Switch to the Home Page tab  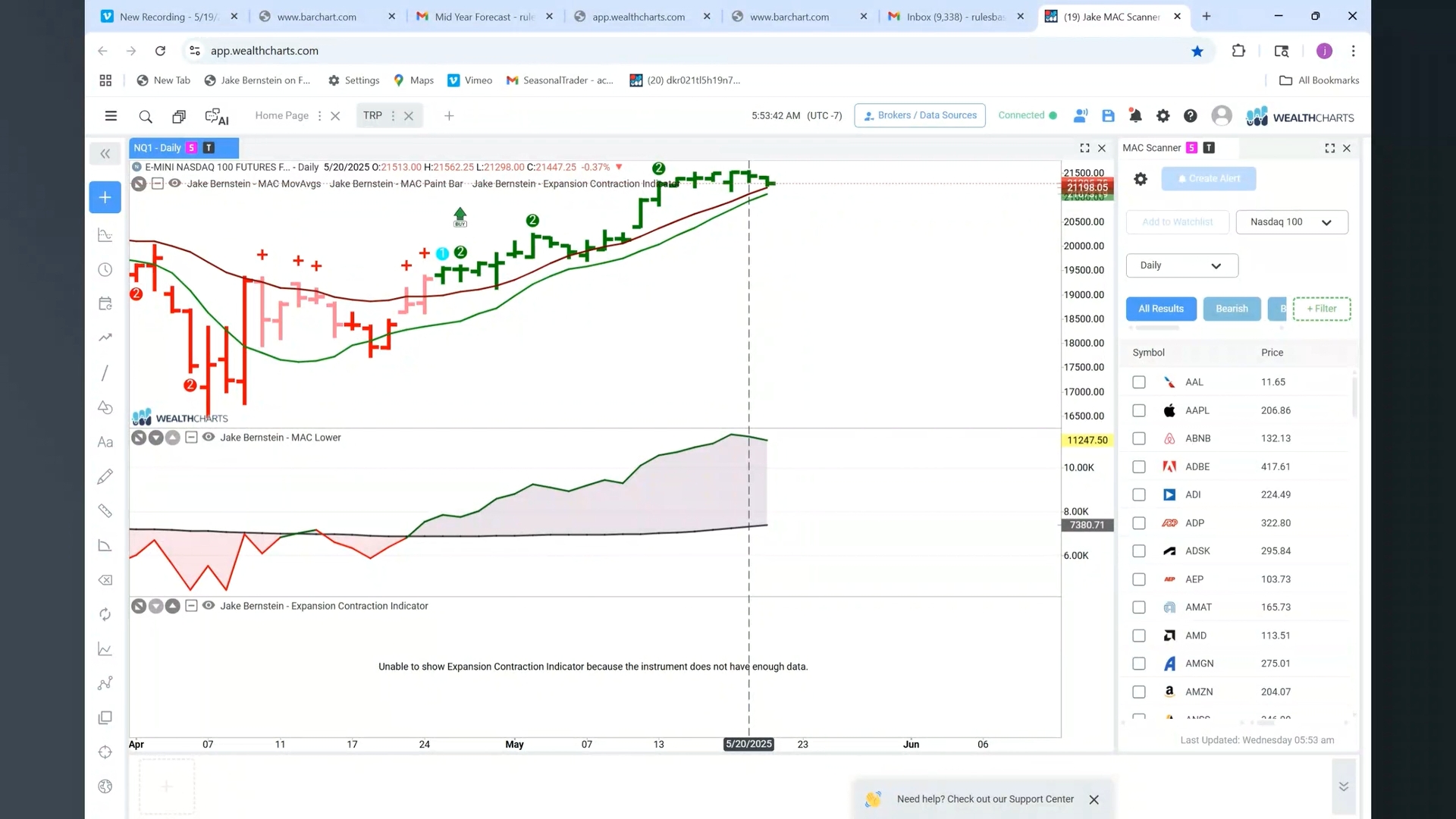[x=281, y=115]
